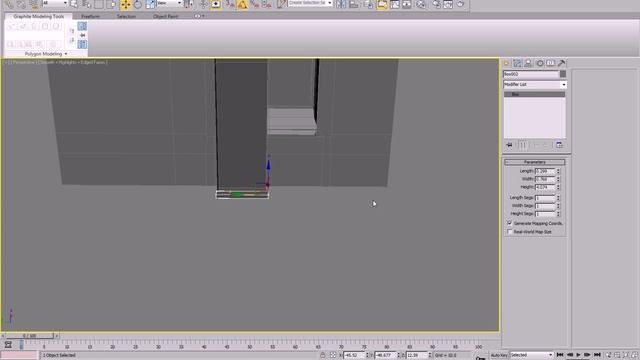Open the selection filter dropdown
The height and width of the screenshot is (360, 640).
55,3
